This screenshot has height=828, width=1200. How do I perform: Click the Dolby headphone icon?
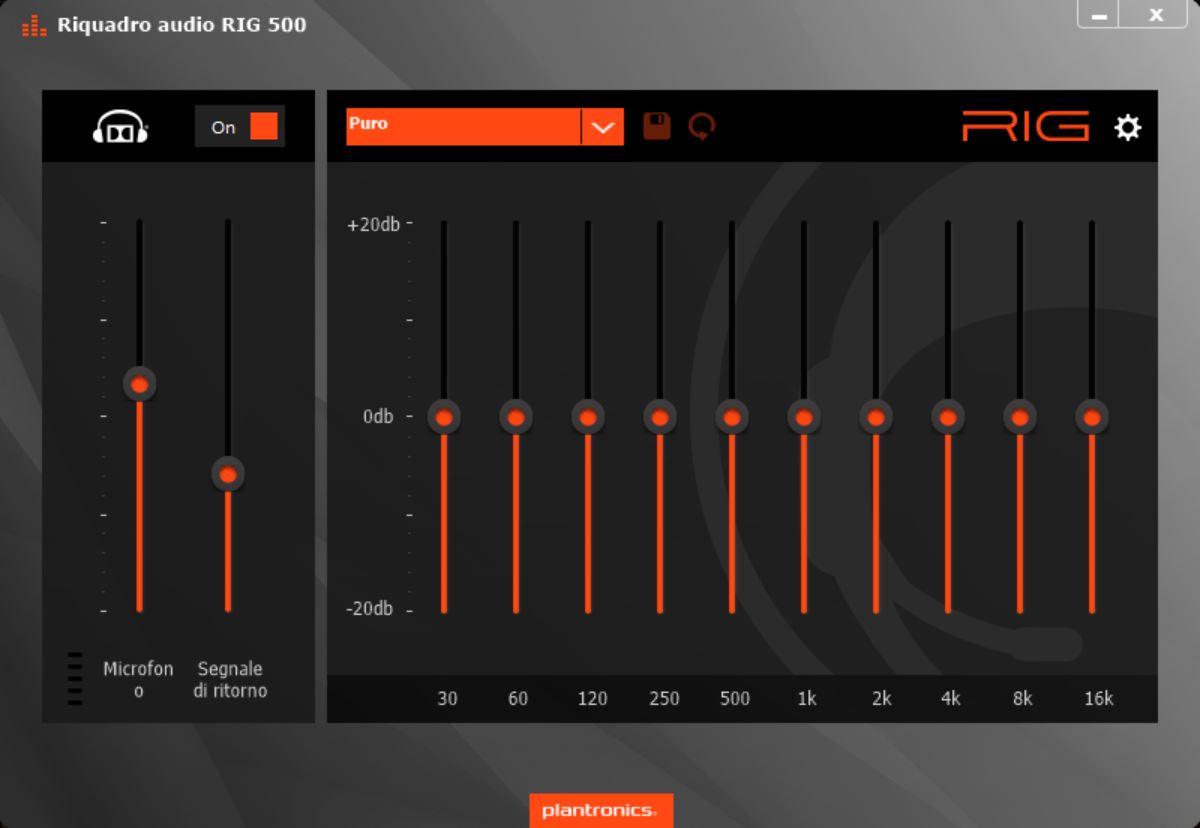(121, 127)
